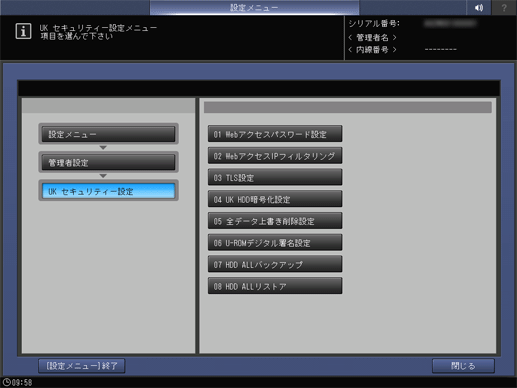This screenshot has width=517, height=388.
Task: Open 02 WebアクセスIPフィルタリング
Action: pyautogui.click(x=275, y=156)
